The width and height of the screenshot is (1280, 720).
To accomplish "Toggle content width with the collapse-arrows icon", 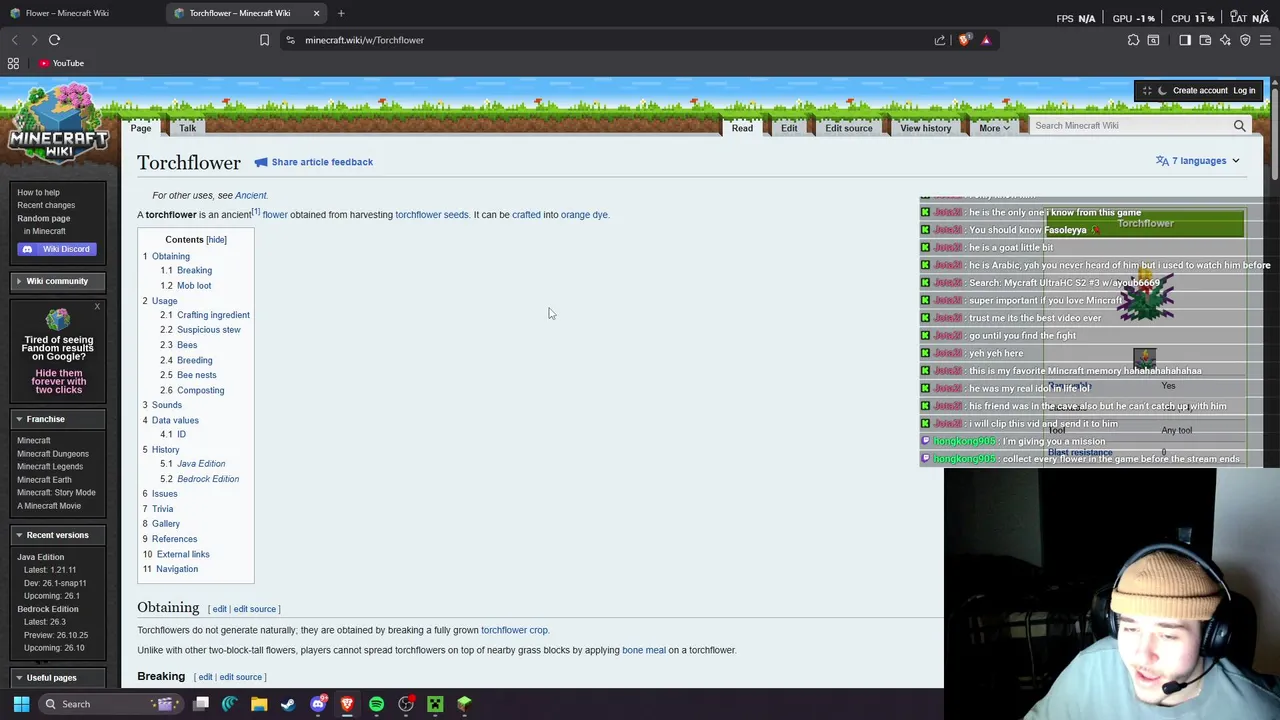I will click(1147, 91).
